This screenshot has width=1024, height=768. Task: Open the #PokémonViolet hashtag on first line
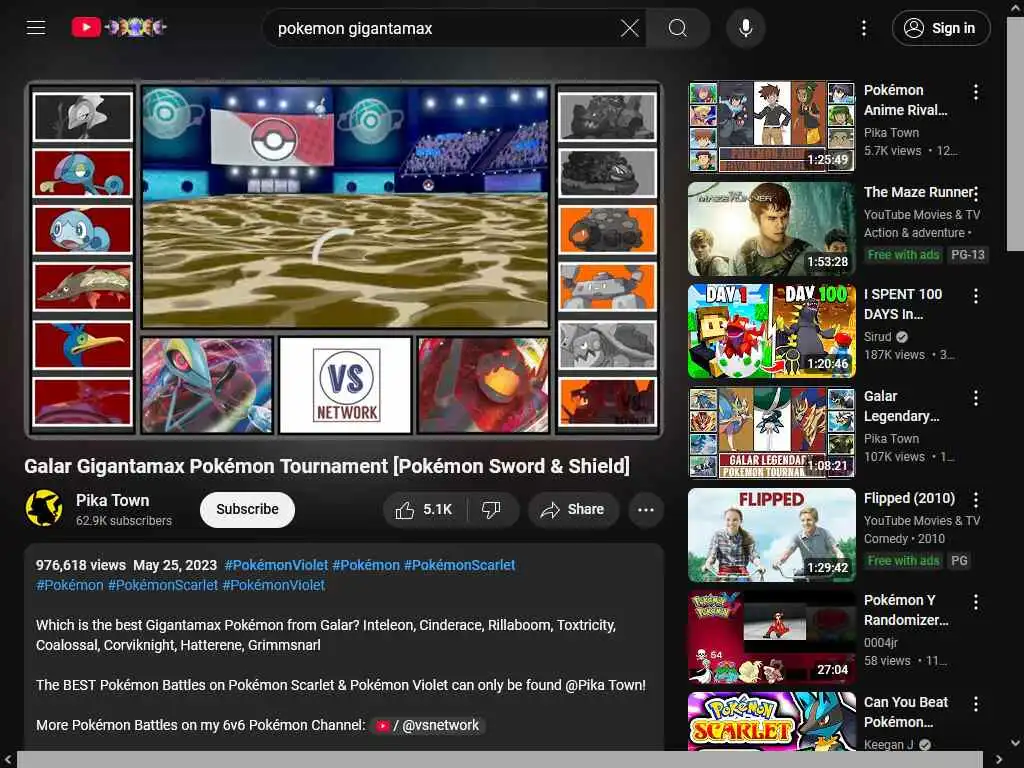click(276, 565)
